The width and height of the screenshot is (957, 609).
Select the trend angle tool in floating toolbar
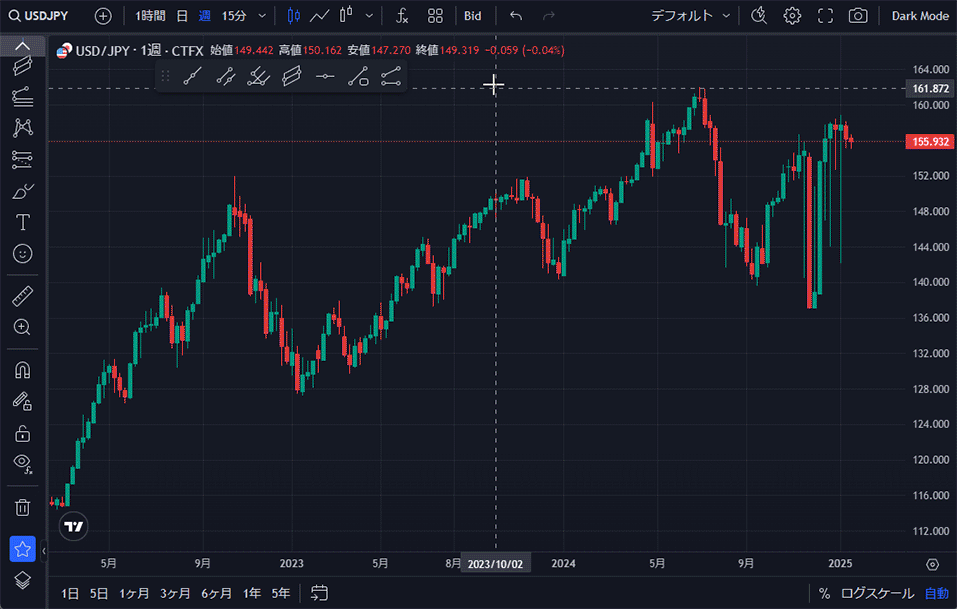[x=358, y=77]
